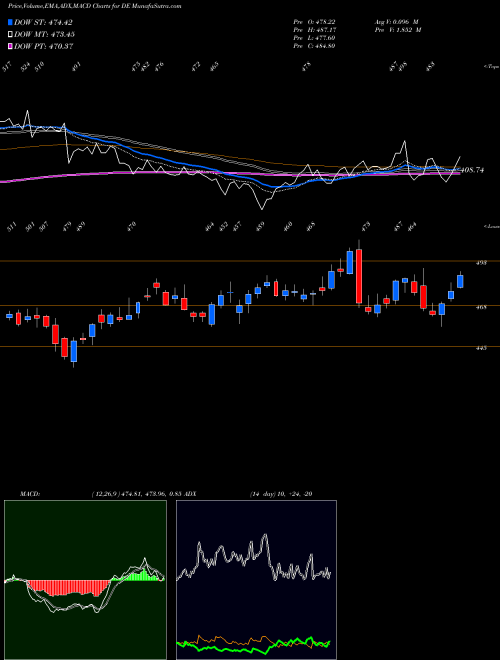This screenshot has width=500, height=660.
Task: Click the 'Pre C: 484.89' value
Action: pos(314,45)
